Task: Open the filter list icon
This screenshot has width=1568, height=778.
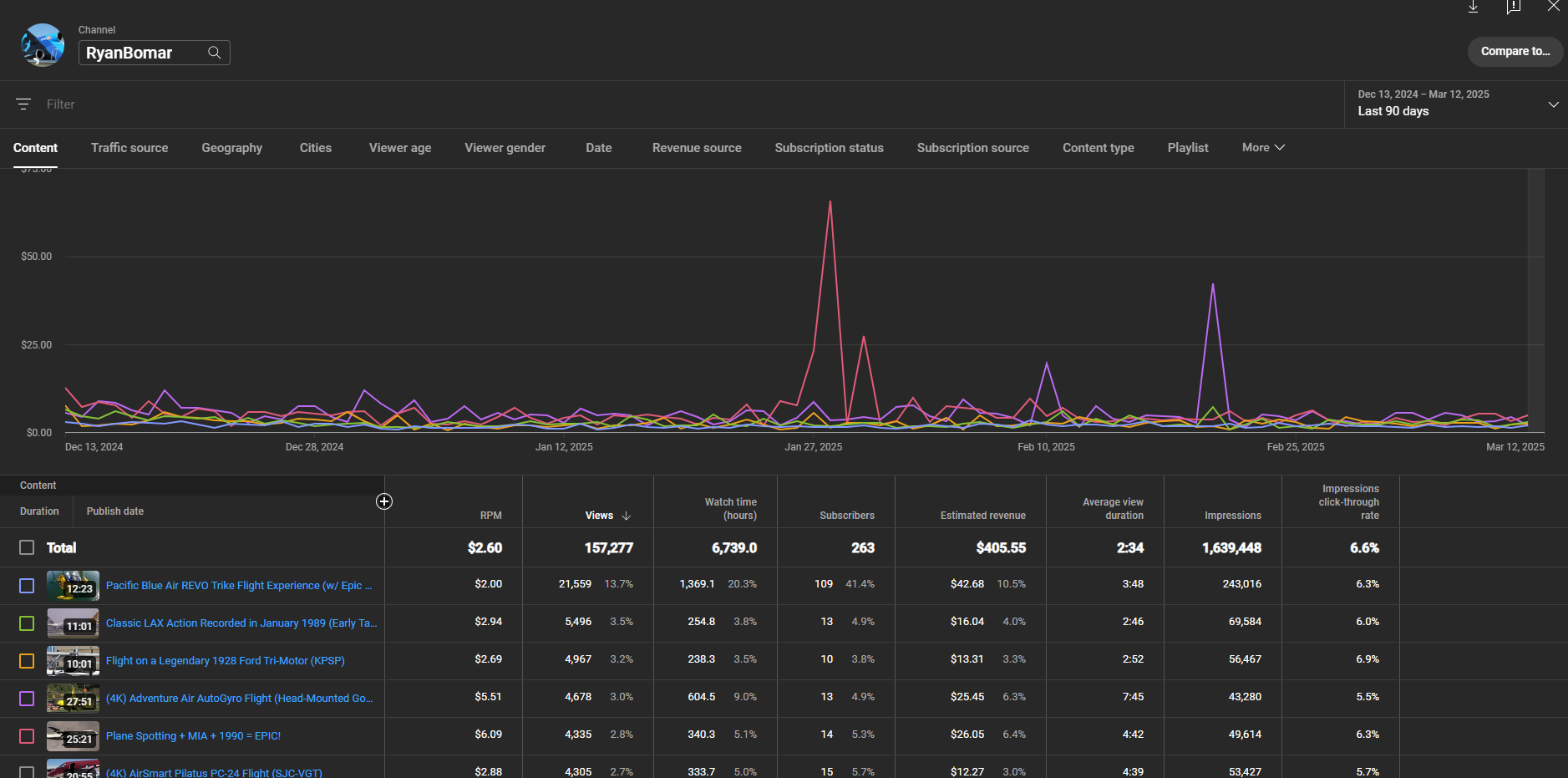Action: point(23,104)
